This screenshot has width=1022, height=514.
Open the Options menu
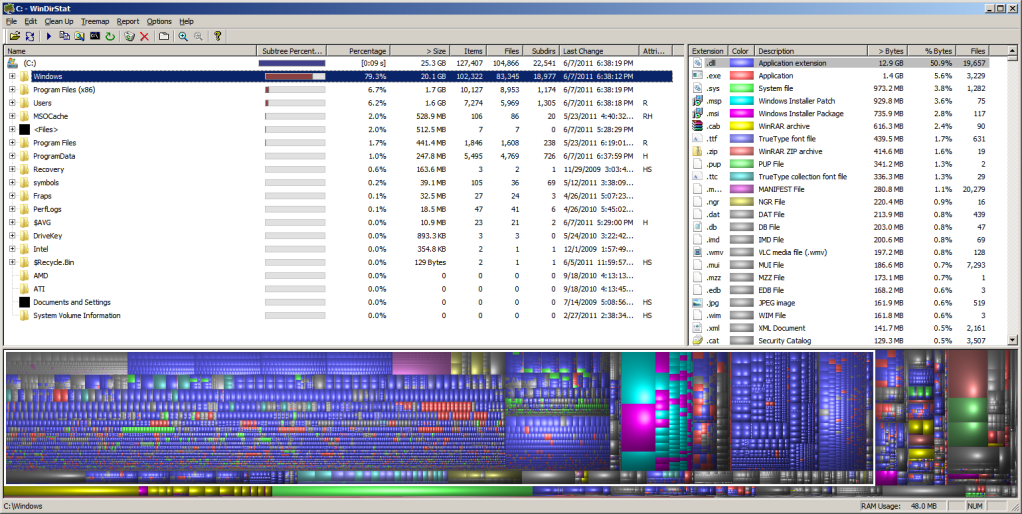[x=159, y=21]
